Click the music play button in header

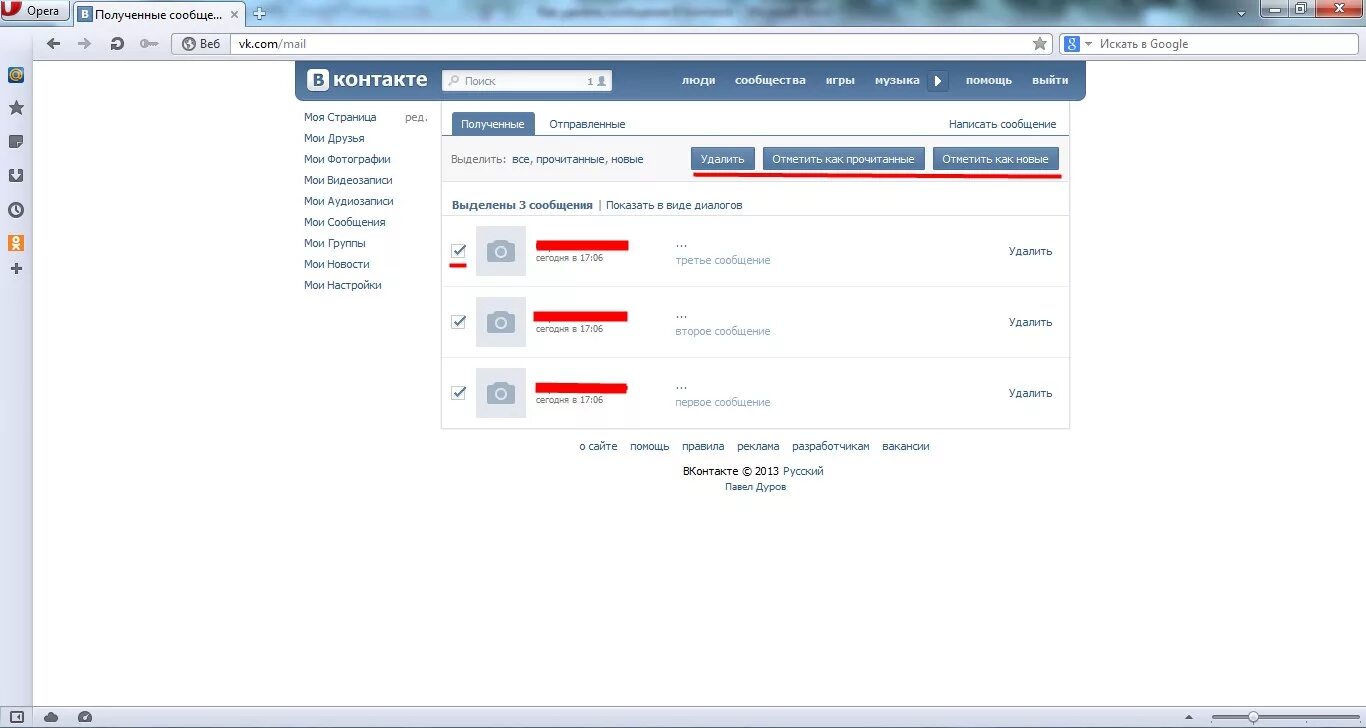click(x=937, y=81)
